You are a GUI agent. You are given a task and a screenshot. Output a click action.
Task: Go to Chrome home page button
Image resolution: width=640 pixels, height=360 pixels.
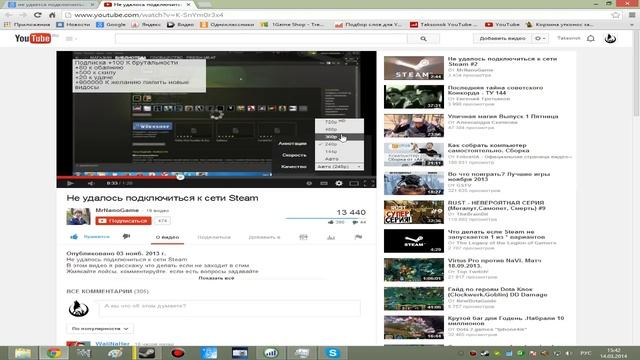pyautogui.click(x=52, y=15)
